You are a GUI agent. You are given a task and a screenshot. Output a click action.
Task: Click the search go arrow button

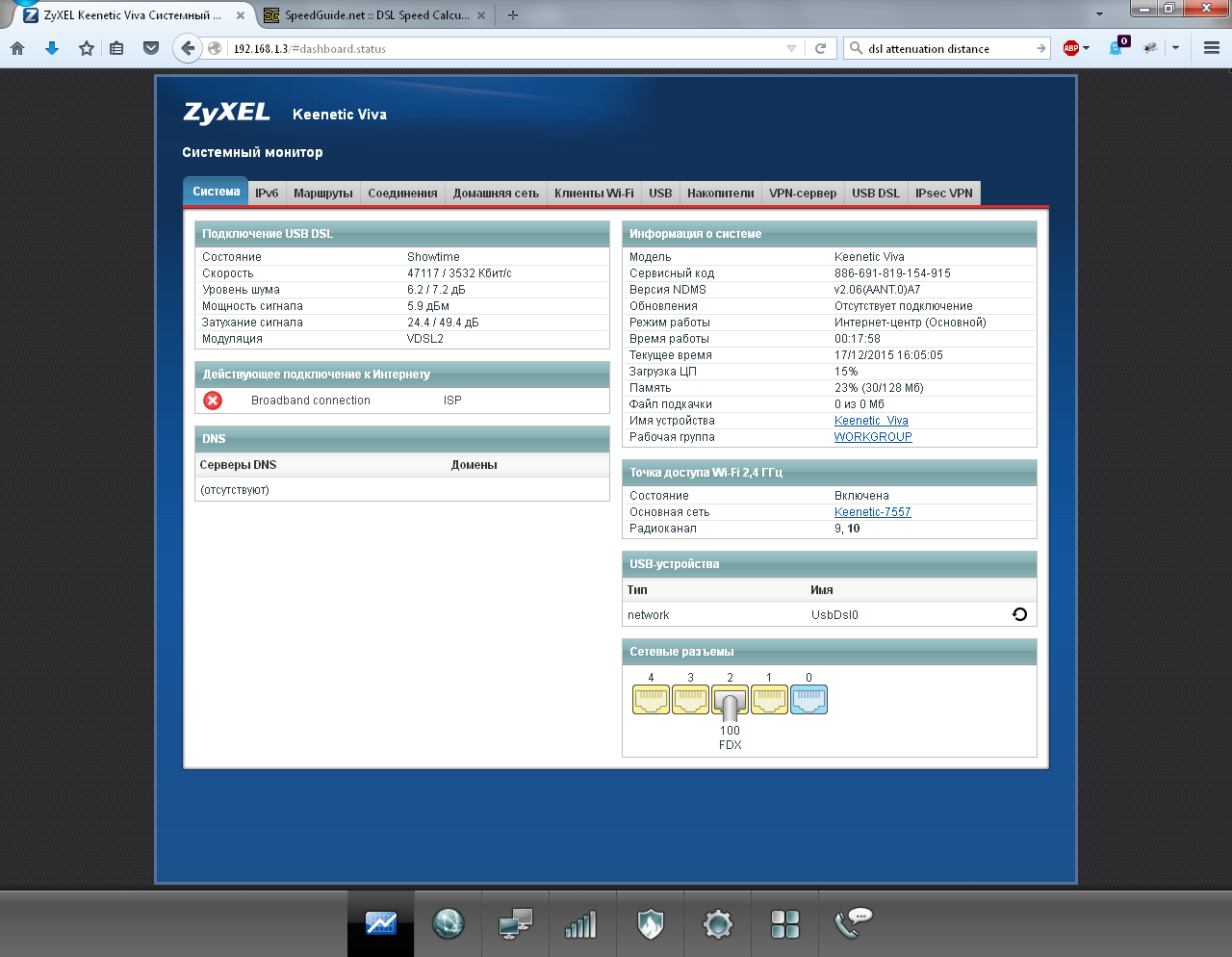(x=1041, y=48)
